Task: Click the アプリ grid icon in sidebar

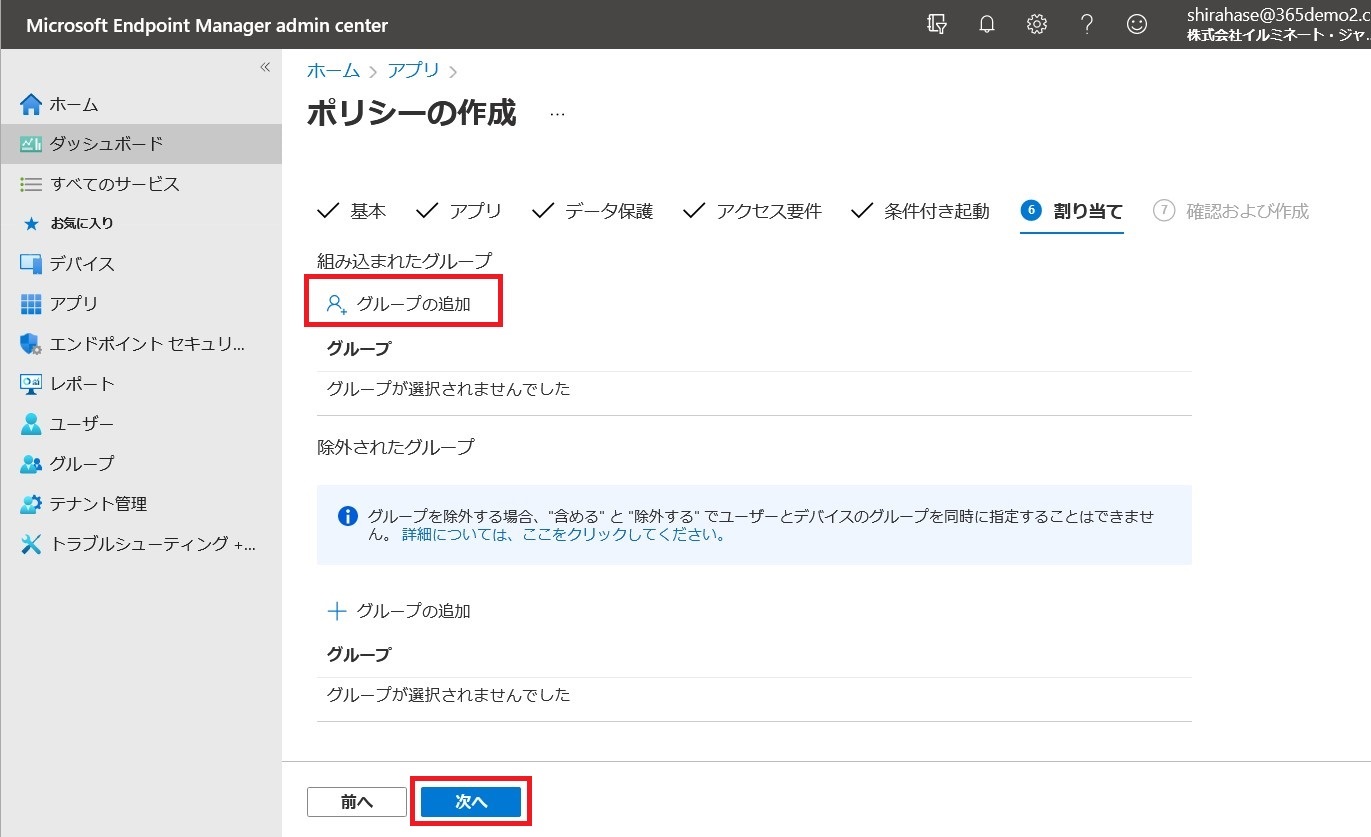Action: coord(31,304)
